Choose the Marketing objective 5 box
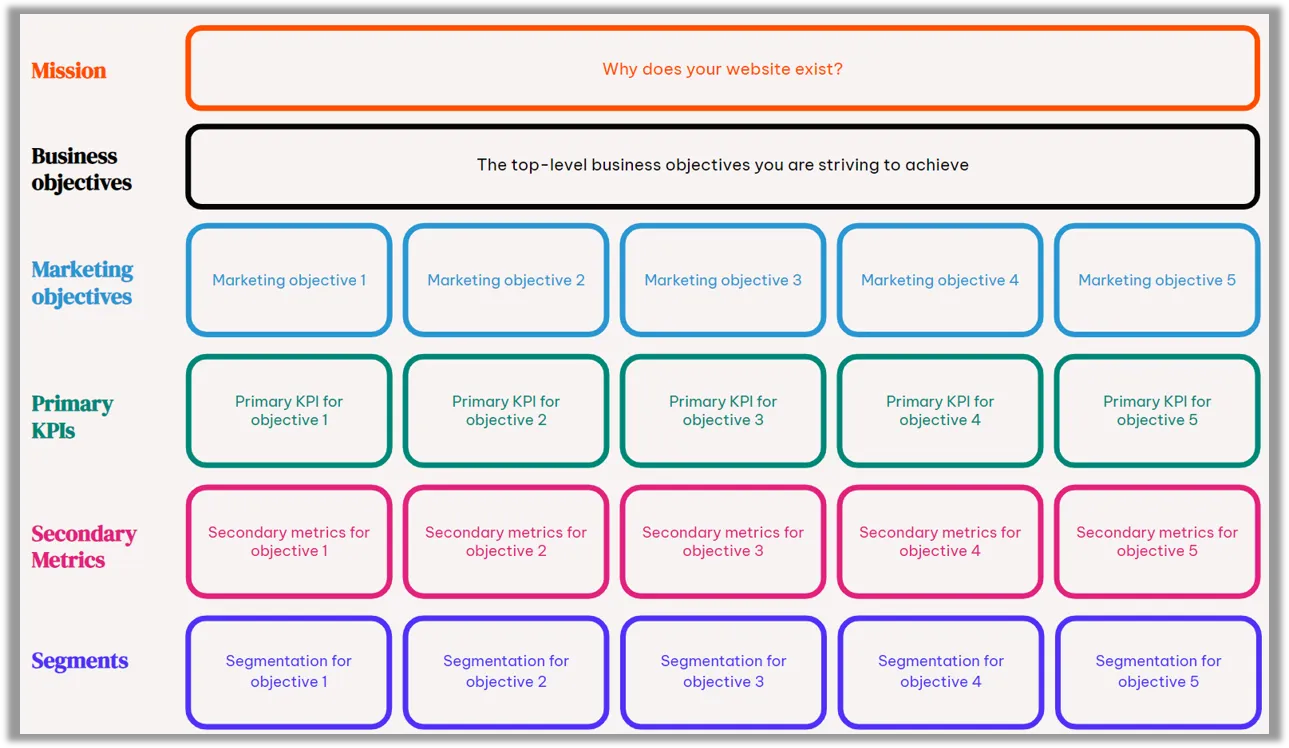The width and height of the screenshot is (1289, 748). (x=1157, y=280)
